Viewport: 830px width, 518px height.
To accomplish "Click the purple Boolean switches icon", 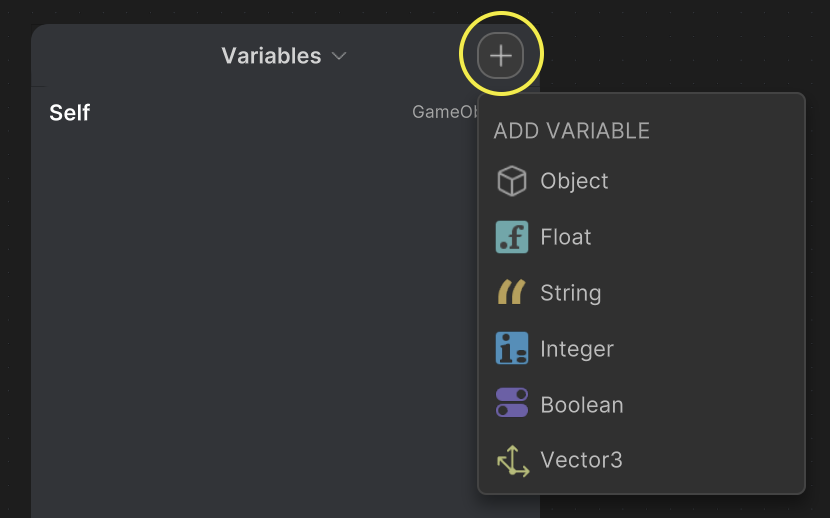I will tap(512, 404).
